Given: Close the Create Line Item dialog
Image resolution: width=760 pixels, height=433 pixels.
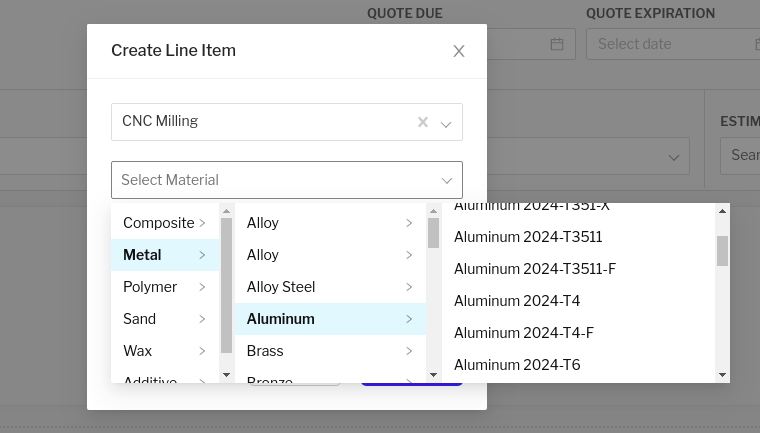Looking at the screenshot, I should click(459, 51).
